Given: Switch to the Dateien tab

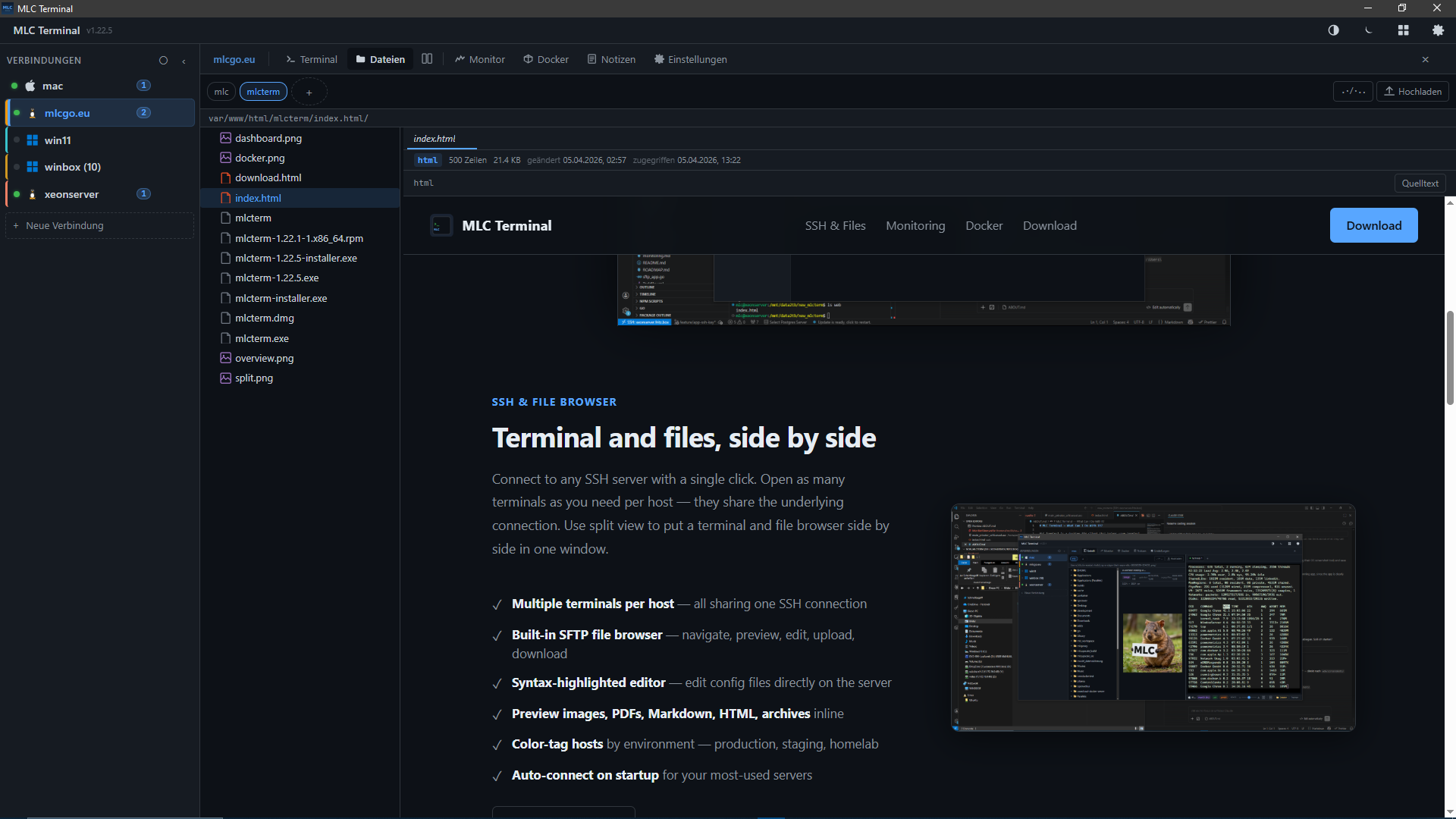Looking at the screenshot, I should pos(380,59).
